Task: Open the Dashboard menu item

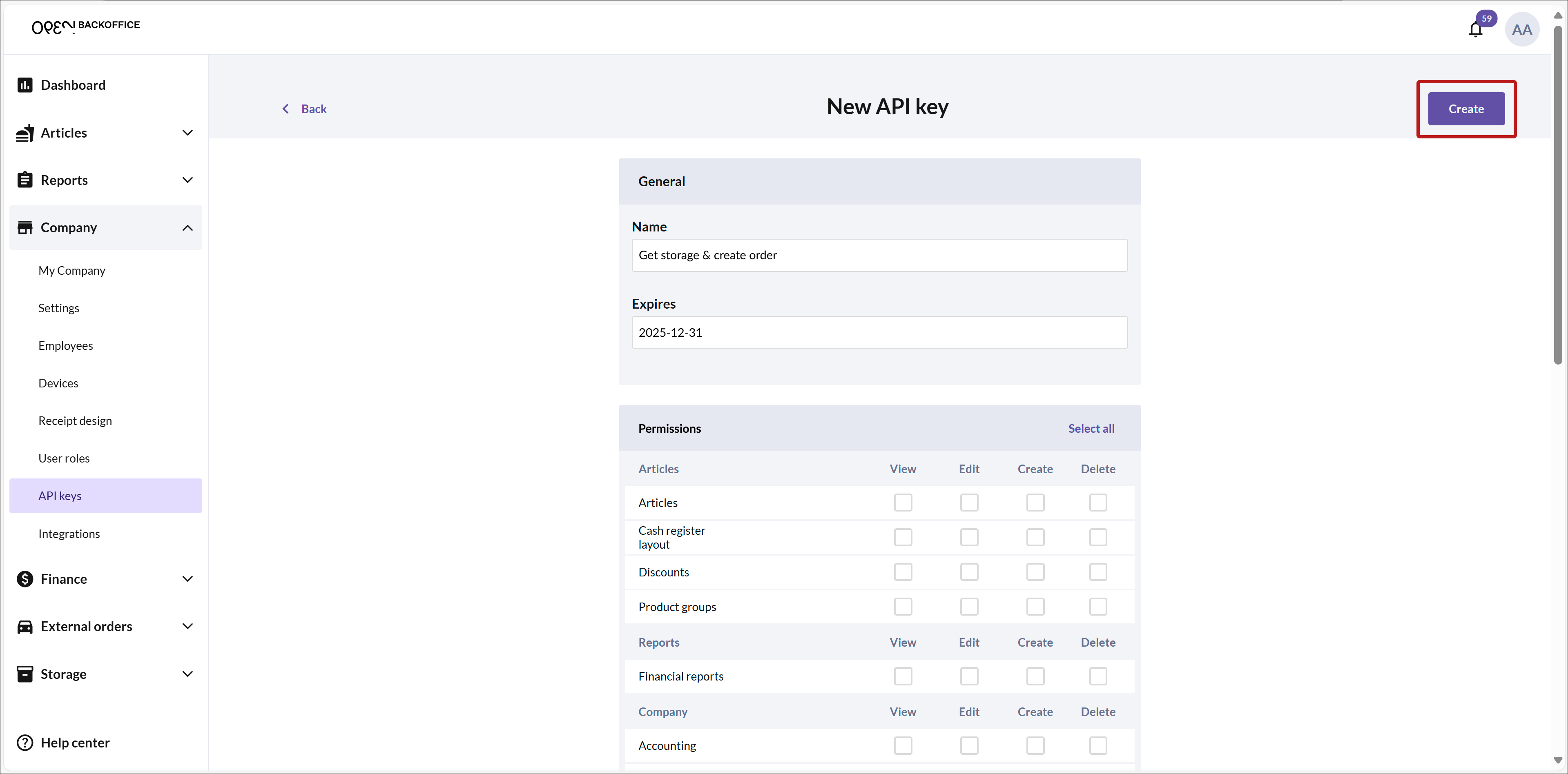Action: pos(106,85)
